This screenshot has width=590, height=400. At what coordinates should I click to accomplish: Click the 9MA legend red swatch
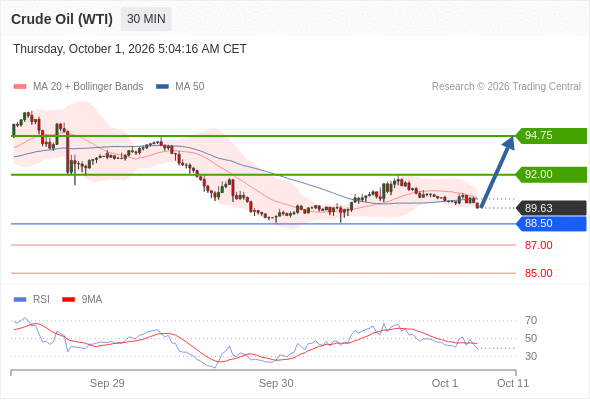click(68, 300)
